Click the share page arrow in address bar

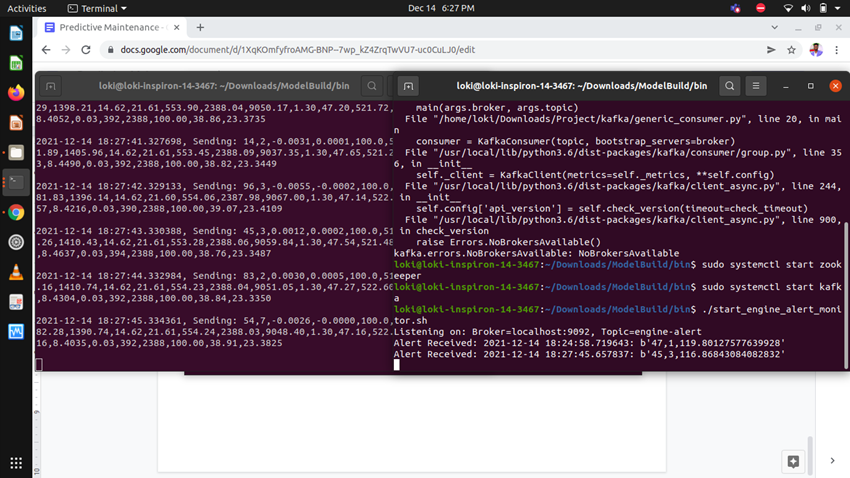point(771,50)
